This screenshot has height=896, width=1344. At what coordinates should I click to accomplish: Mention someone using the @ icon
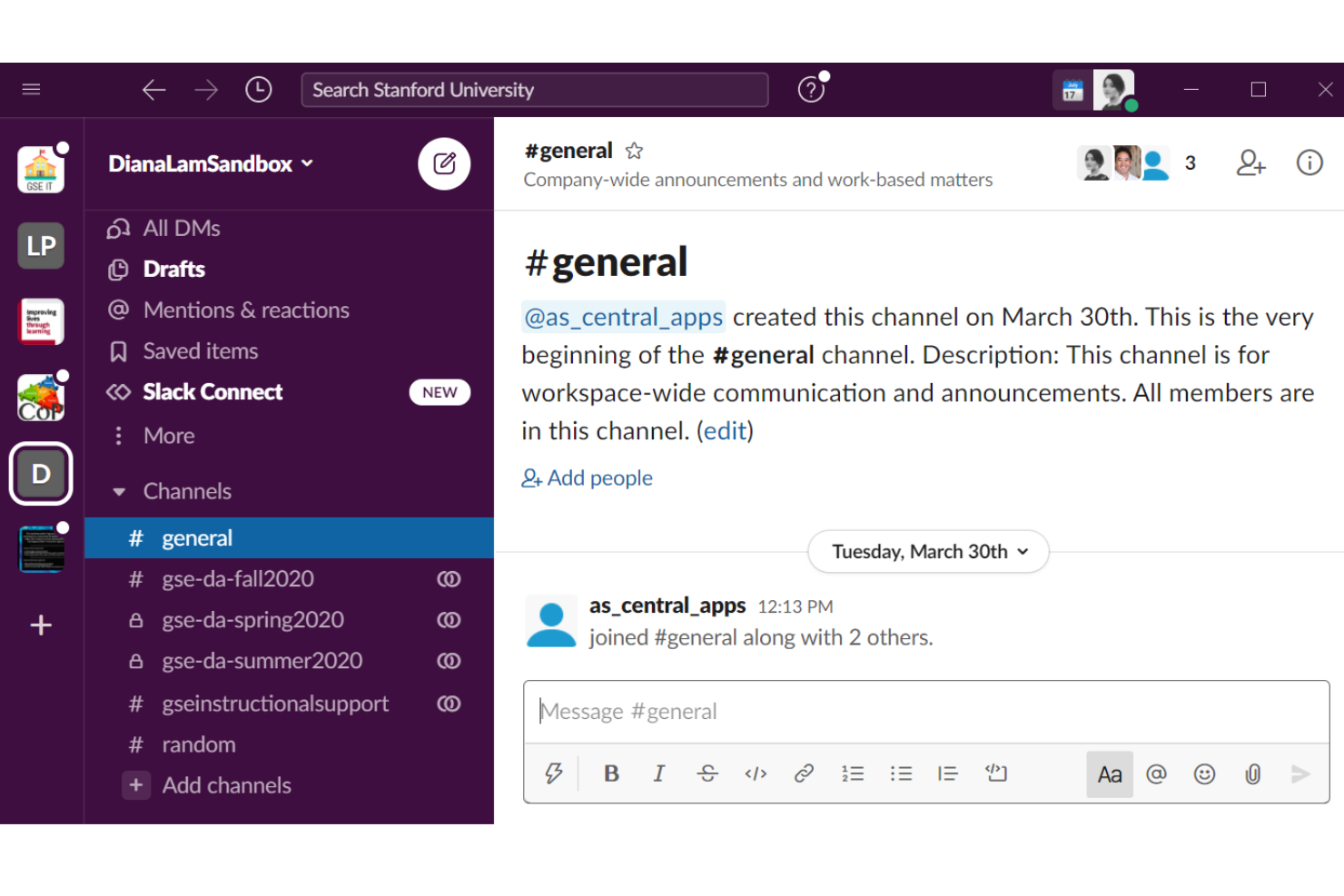click(1156, 774)
